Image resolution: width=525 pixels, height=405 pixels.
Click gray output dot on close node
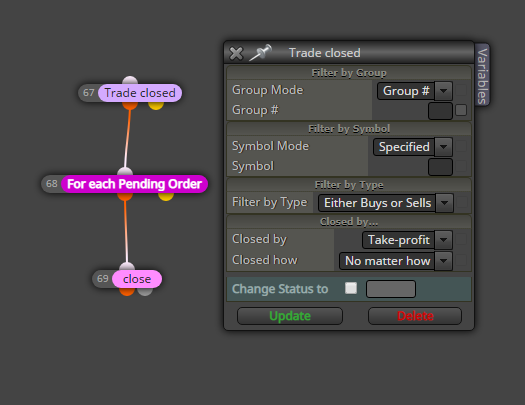pyautogui.click(x=145, y=292)
